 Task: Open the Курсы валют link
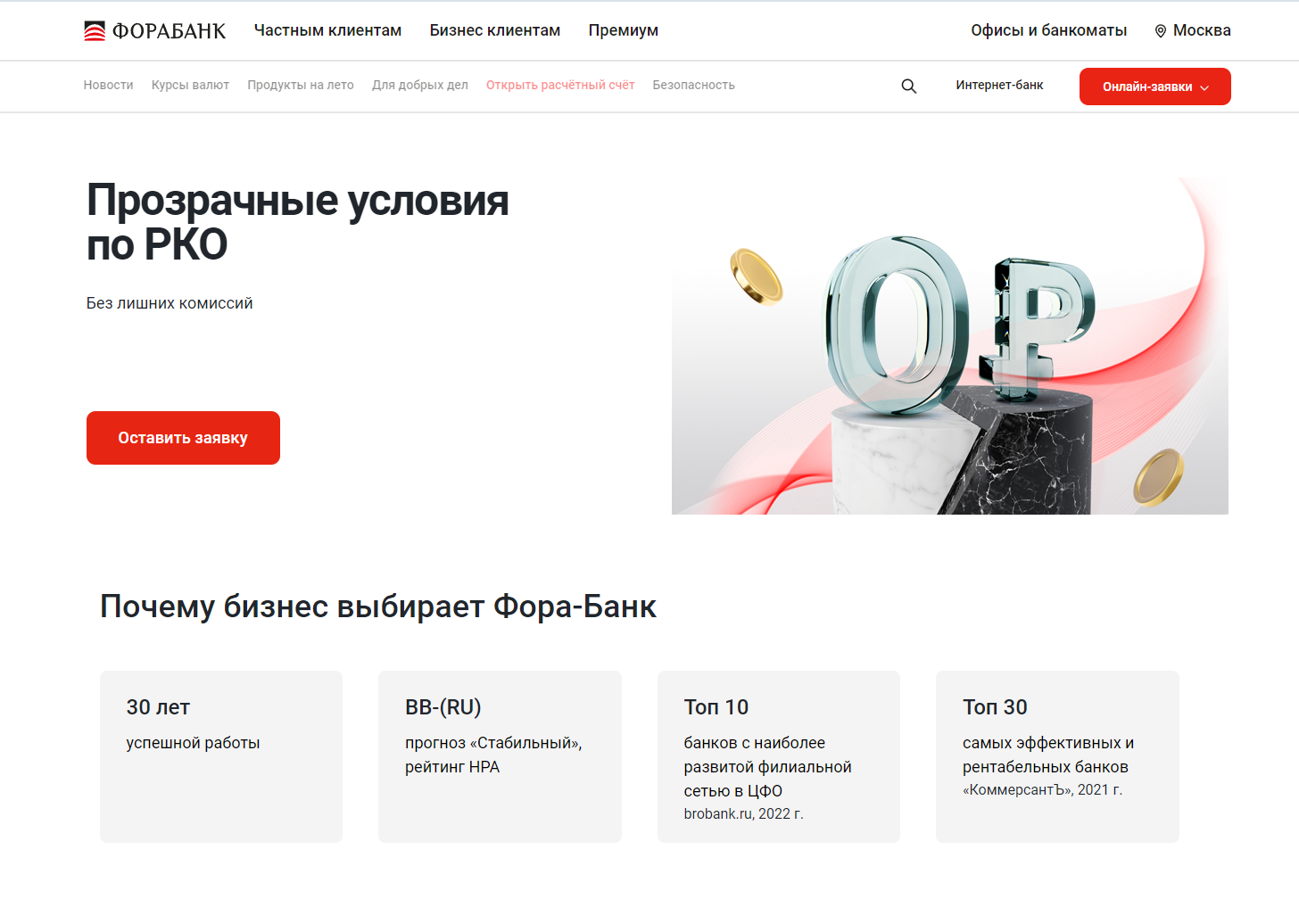pos(190,85)
